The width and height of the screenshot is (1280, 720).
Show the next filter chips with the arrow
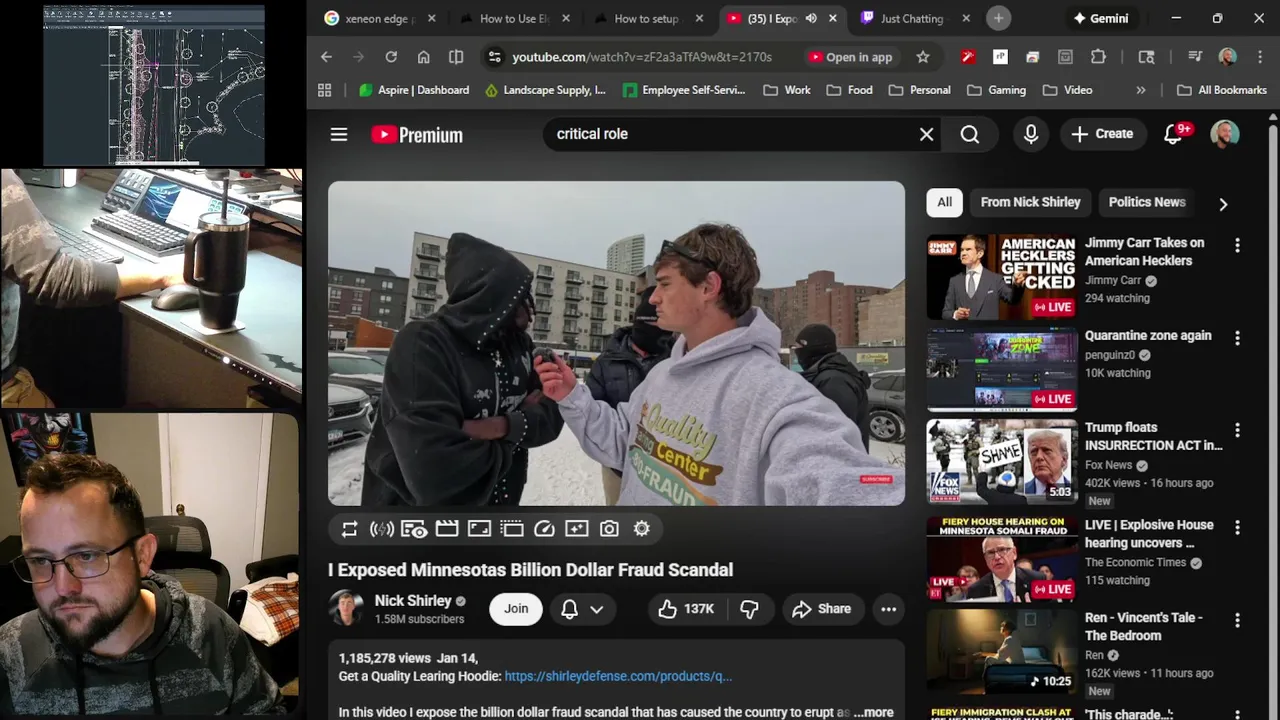[1223, 204]
